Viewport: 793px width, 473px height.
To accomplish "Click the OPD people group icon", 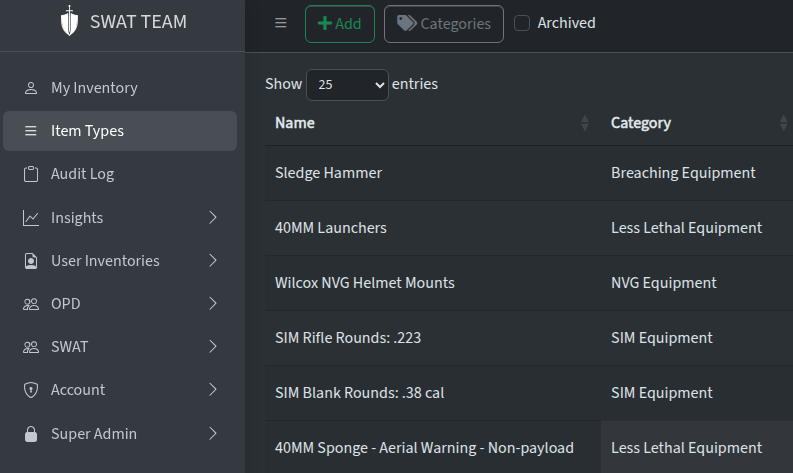I will [x=31, y=304].
